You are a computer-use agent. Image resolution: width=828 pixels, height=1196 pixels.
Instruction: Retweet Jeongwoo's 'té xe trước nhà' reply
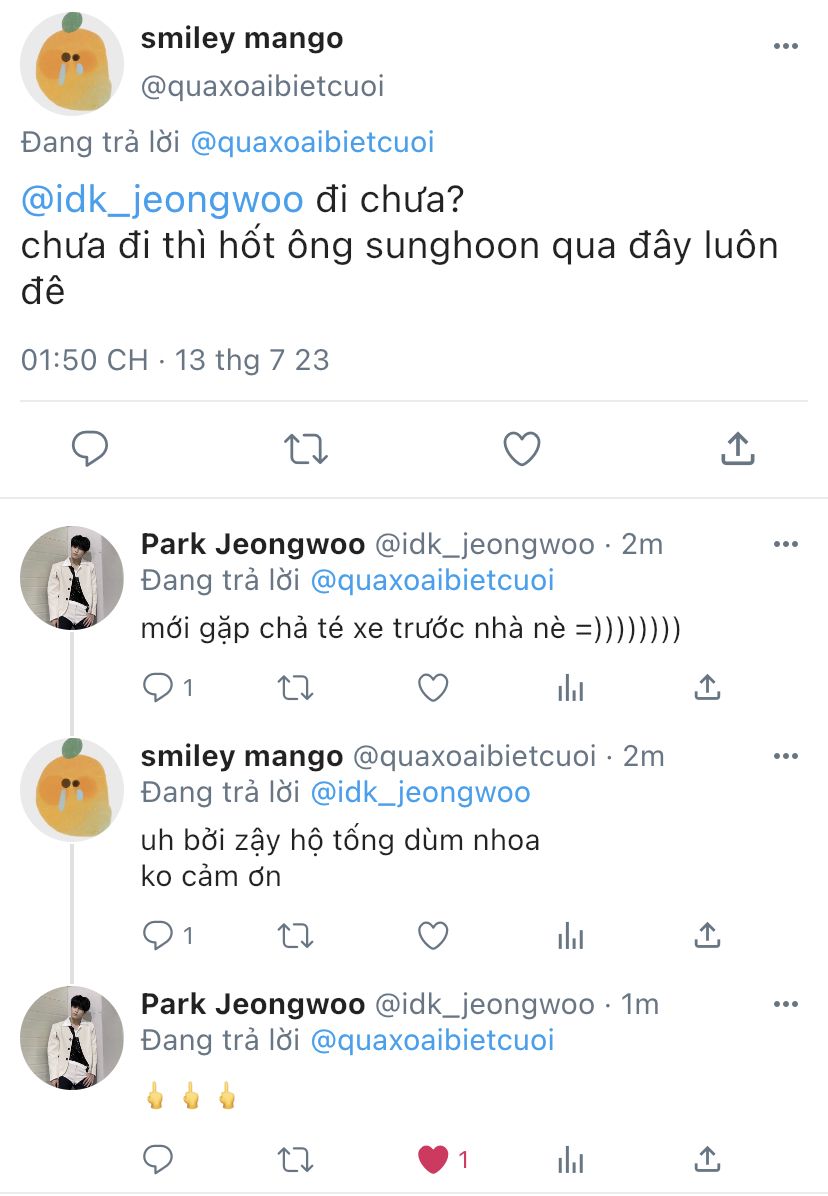[295, 687]
